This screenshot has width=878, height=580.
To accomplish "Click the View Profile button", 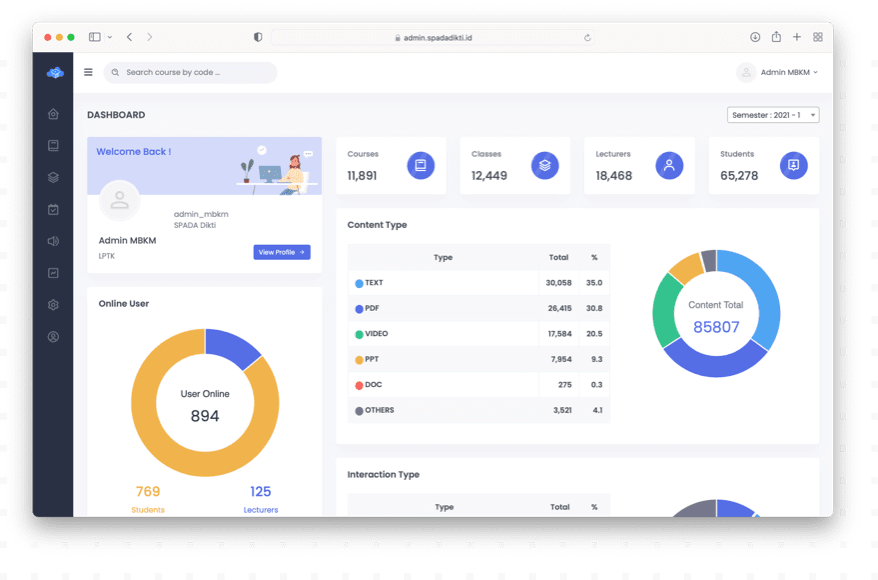I will point(281,252).
